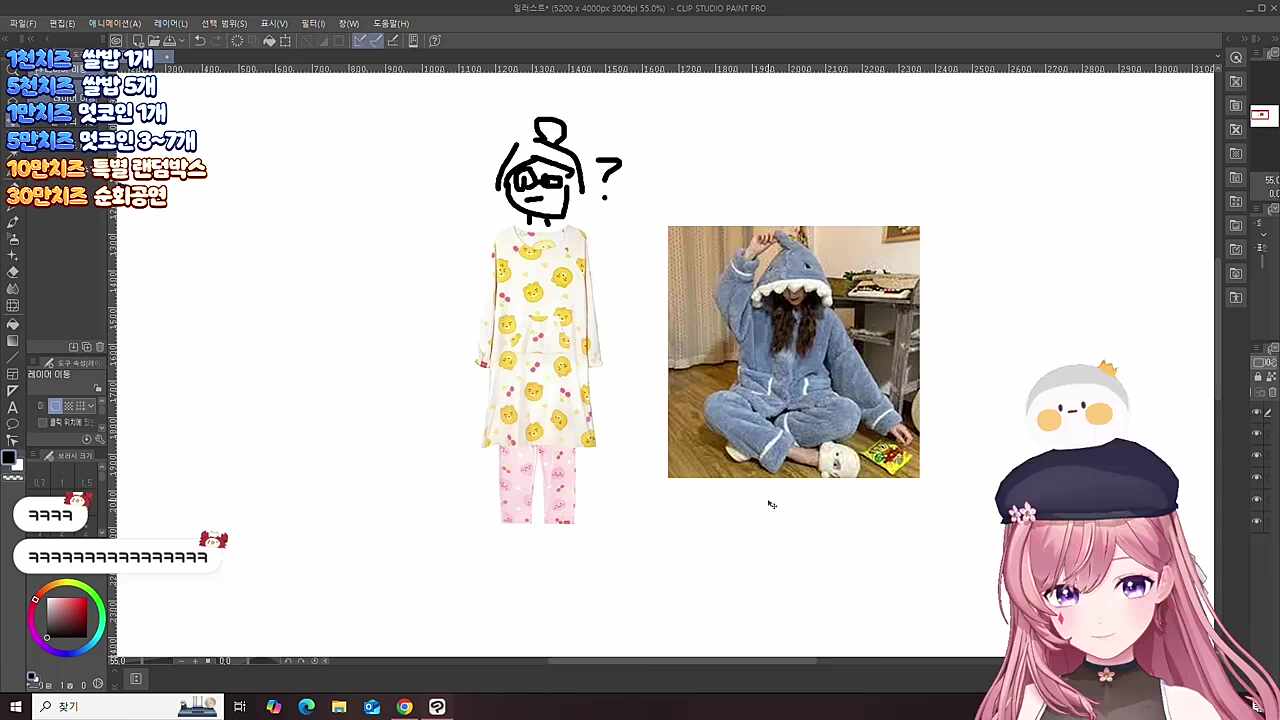Viewport: 1280px width, 720px height.
Task: Select the Gradient tool
Action: pyautogui.click(x=13, y=340)
